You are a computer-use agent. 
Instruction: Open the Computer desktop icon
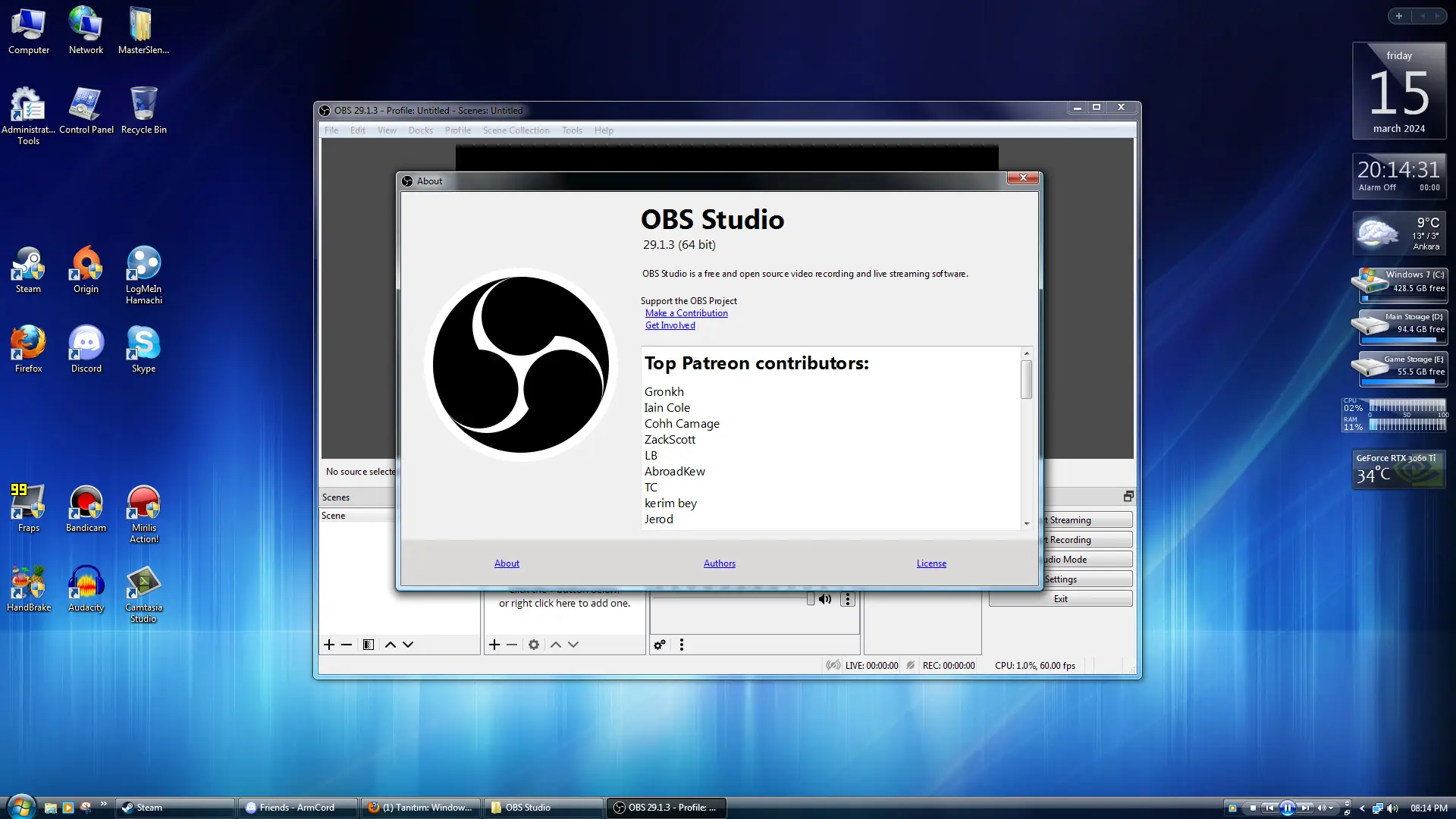coord(29,31)
